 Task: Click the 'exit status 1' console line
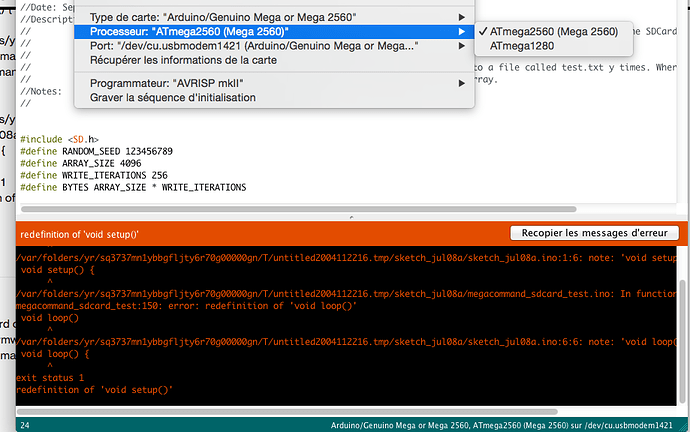(x=50, y=377)
